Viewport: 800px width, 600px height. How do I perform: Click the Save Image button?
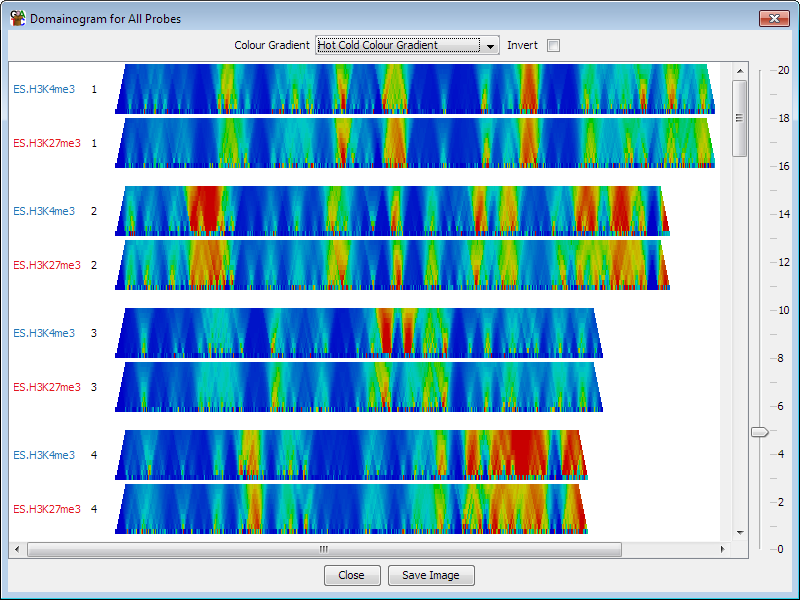[x=431, y=575]
